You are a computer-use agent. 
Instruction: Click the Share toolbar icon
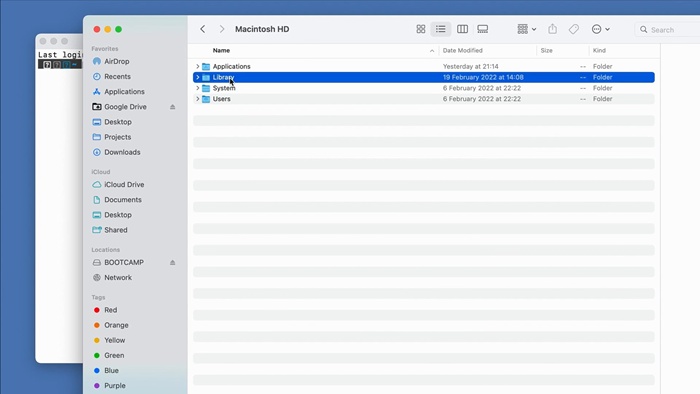552,29
